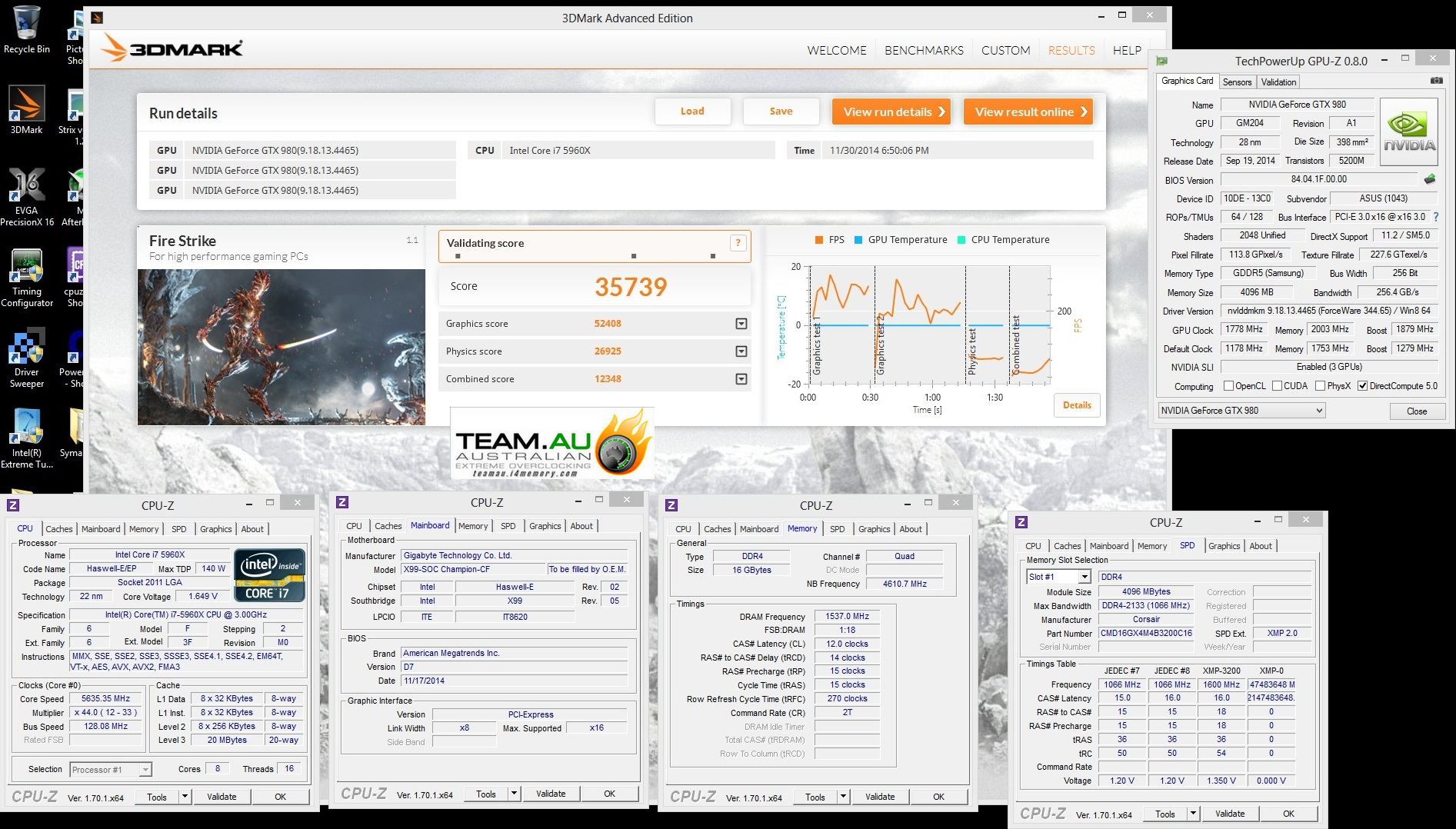
Task: Click View result online button
Action: tap(1028, 112)
